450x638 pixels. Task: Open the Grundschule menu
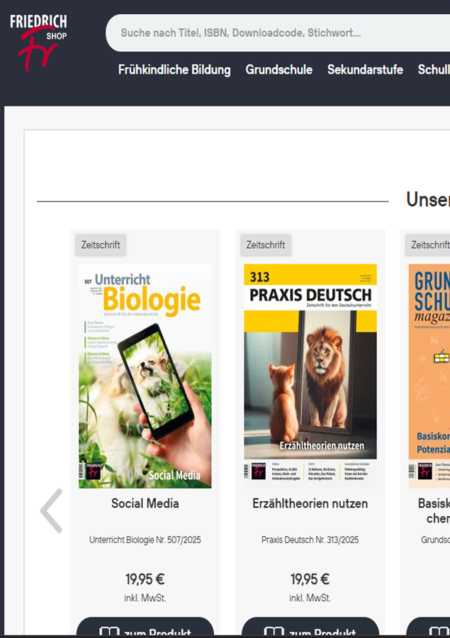279,70
